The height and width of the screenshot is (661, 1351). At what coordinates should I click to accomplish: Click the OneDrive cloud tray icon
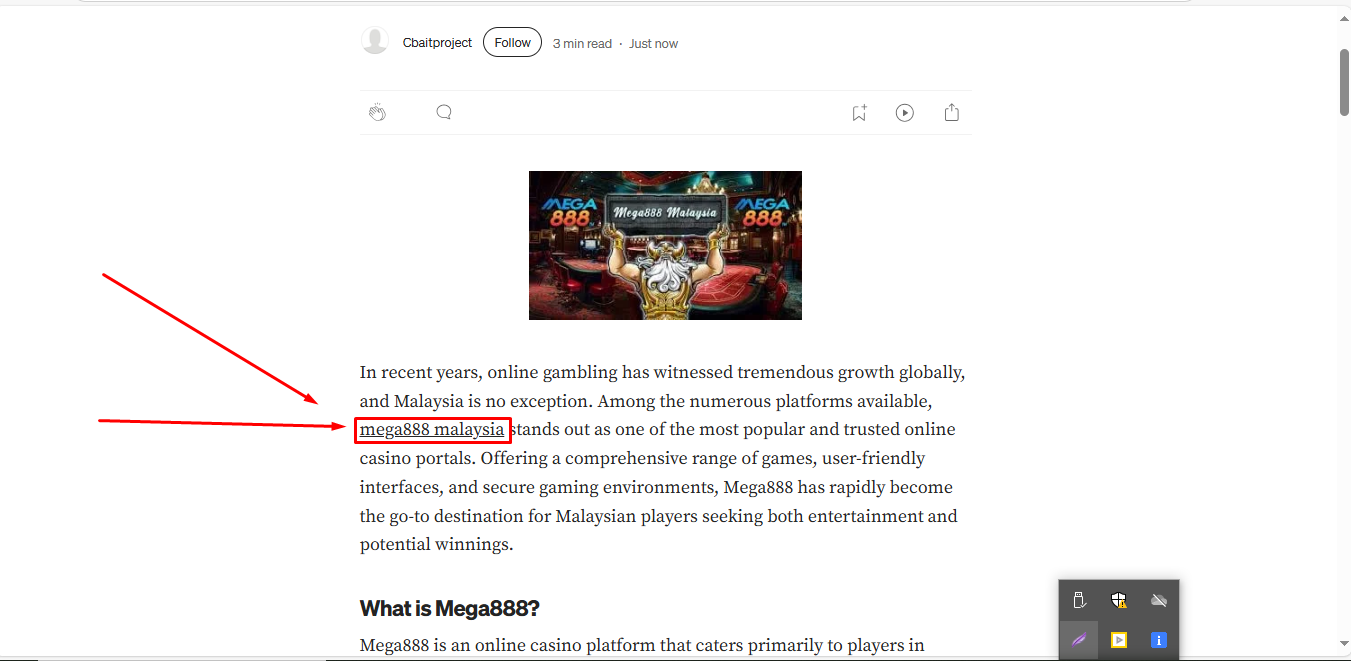pyautogui.click(x=1159, y=600)
